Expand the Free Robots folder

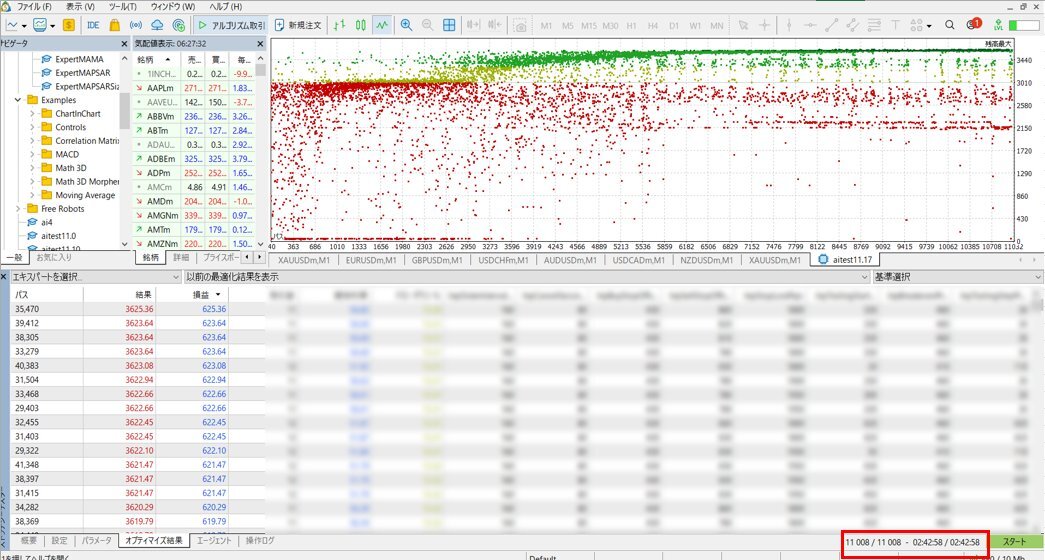coord(19,208)
